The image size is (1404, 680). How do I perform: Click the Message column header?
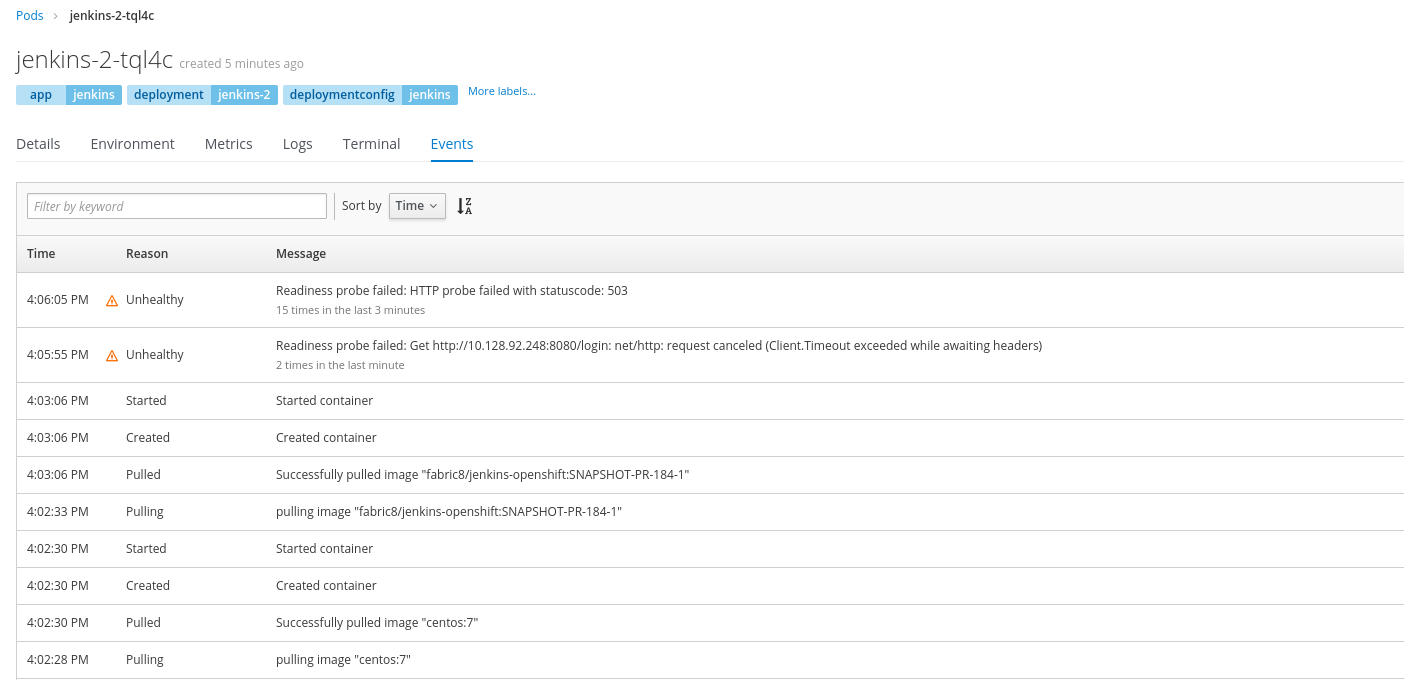pos(300,253)
